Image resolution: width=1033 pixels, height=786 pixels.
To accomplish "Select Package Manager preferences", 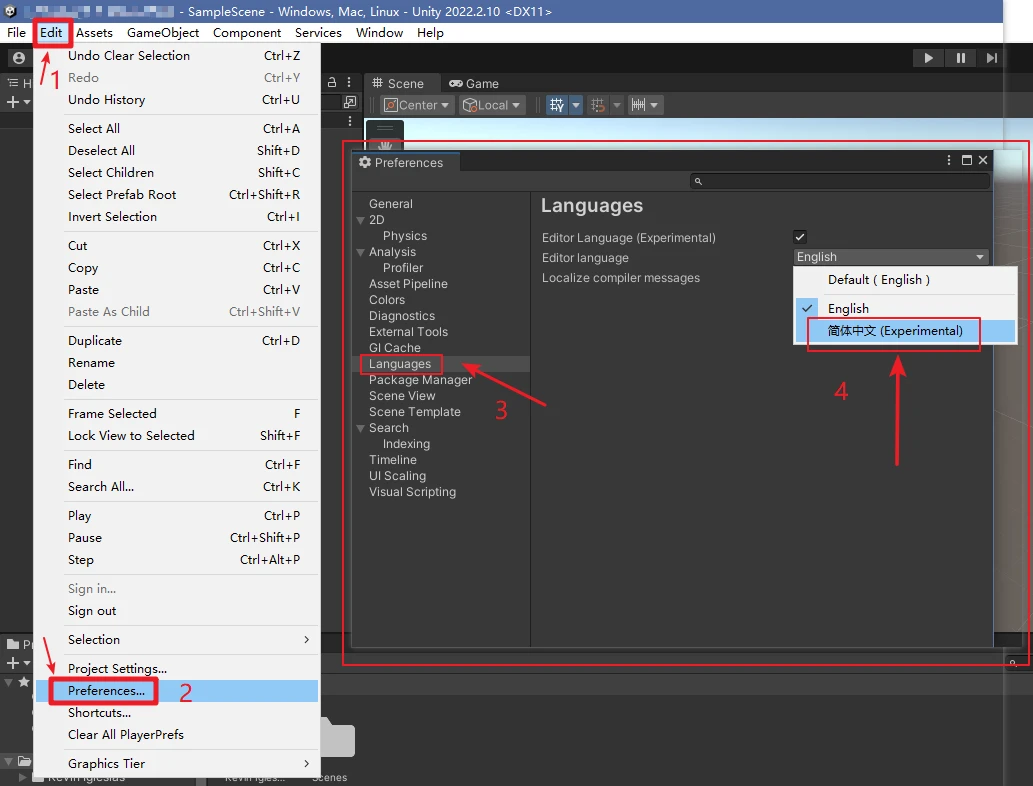I will [420, 379].
